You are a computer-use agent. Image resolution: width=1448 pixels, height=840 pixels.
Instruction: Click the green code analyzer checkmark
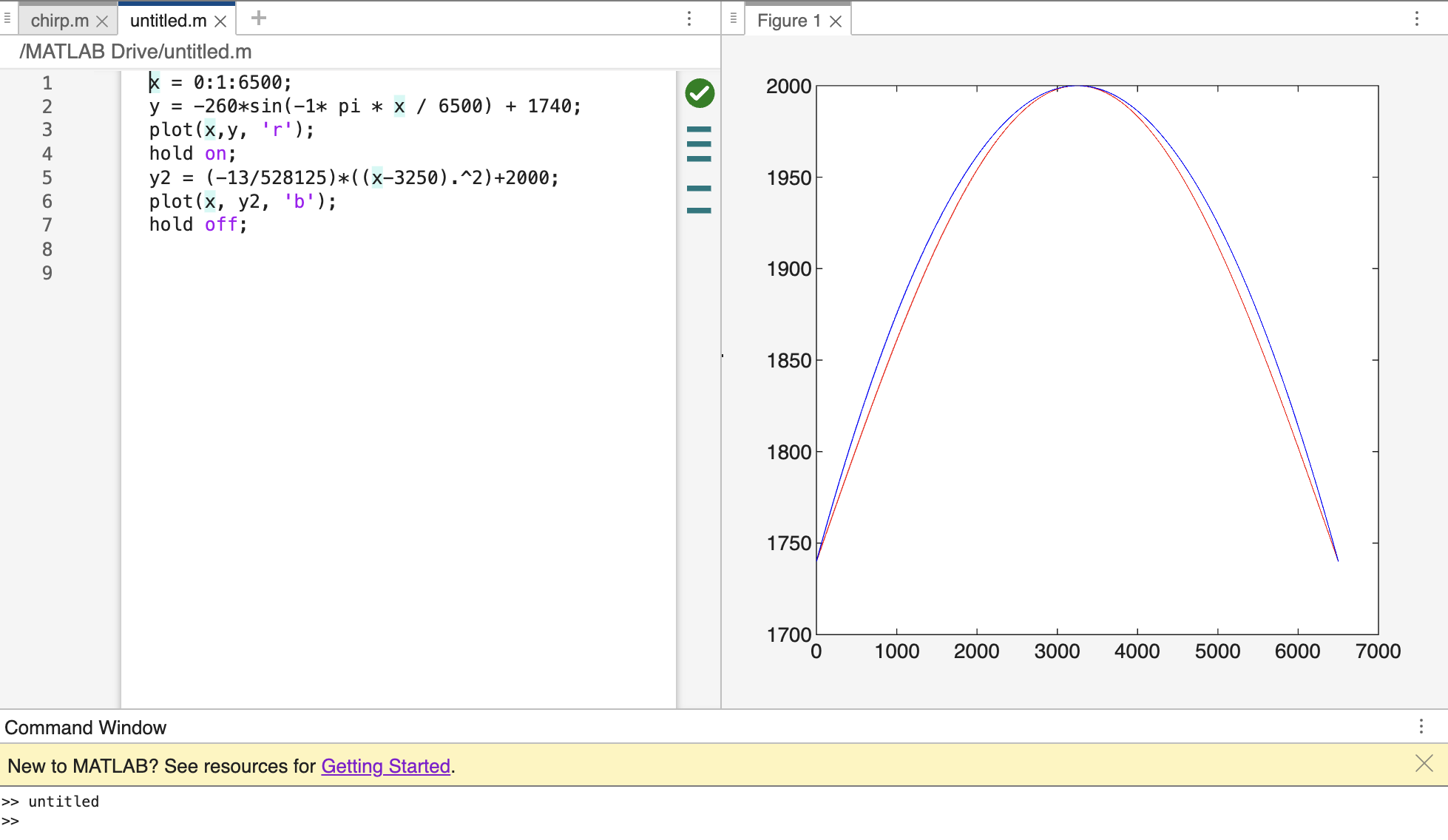tap(700, 93)
